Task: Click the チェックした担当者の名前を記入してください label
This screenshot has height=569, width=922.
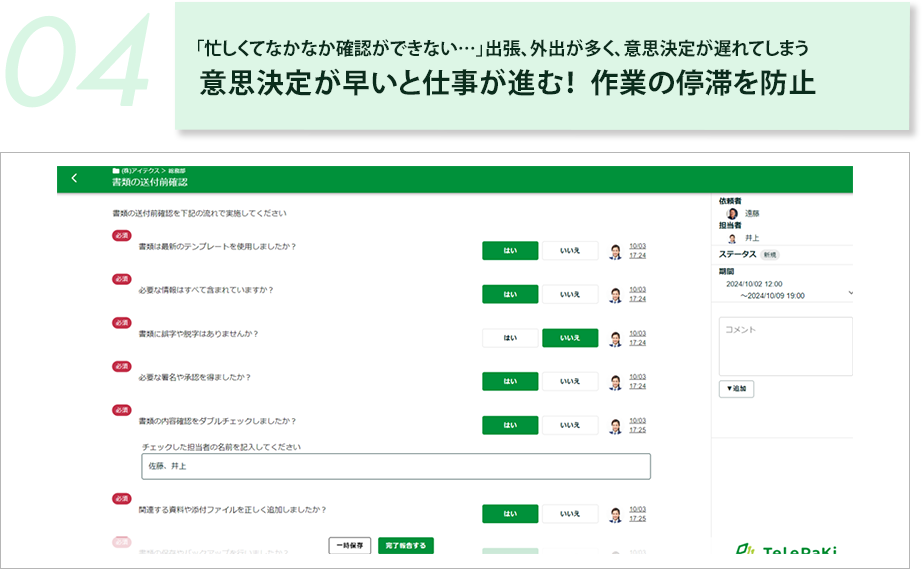Action: point(221,447)
